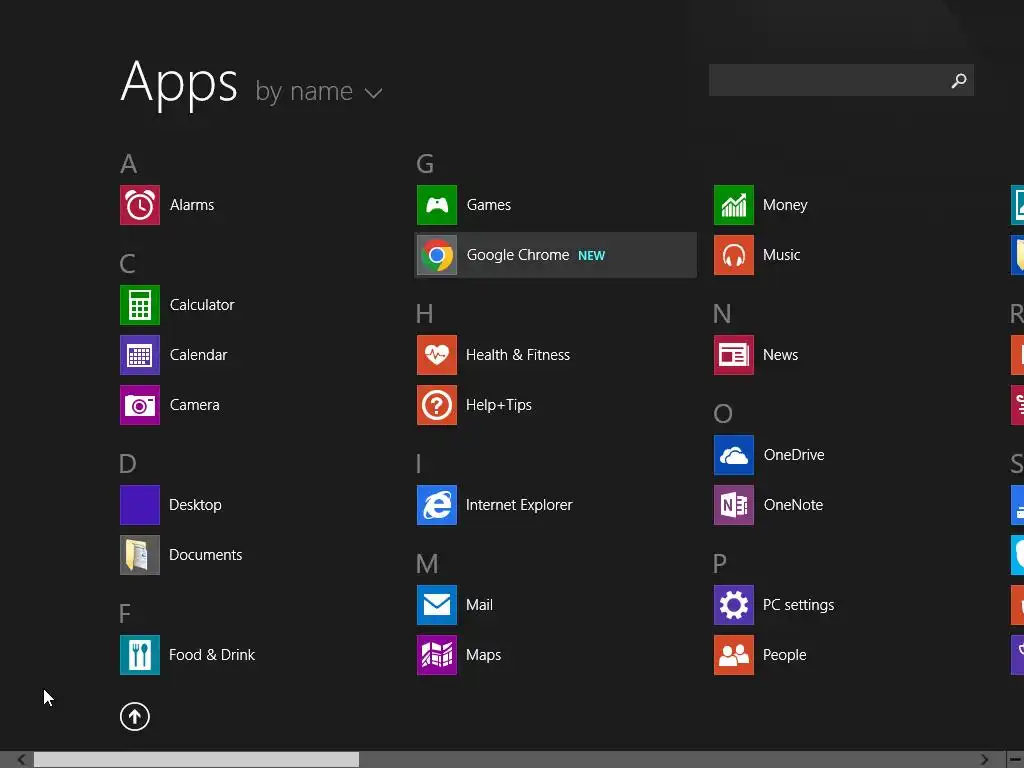Click the 'Google Chrome' label
Viewport: 1024px width, 768px height.
(x=518, y=255)
